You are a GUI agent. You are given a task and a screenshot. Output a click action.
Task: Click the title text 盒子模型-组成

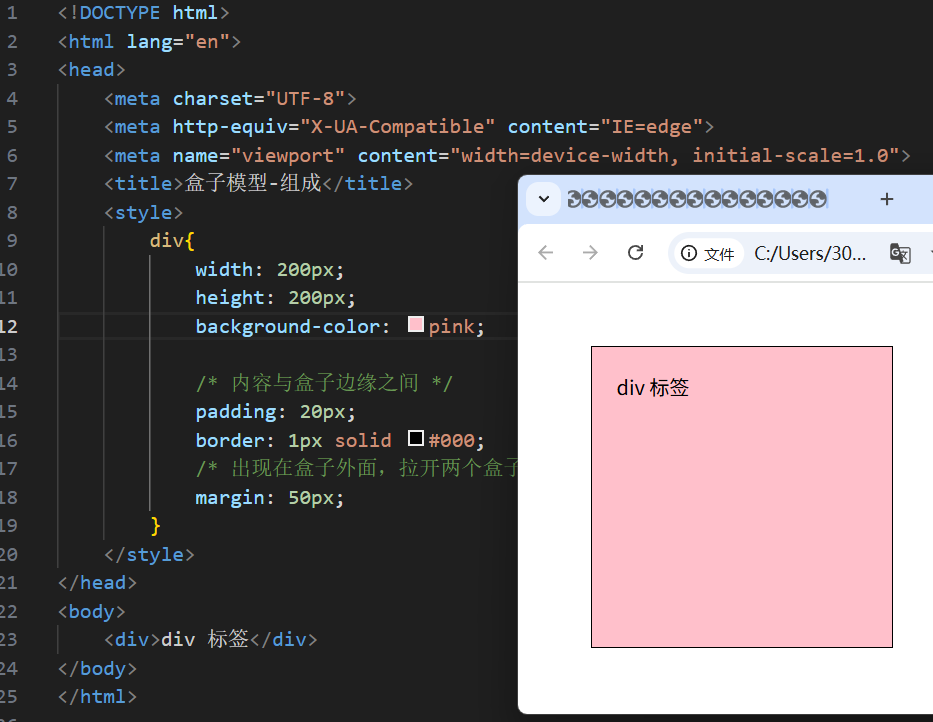[x=253, y=183]
